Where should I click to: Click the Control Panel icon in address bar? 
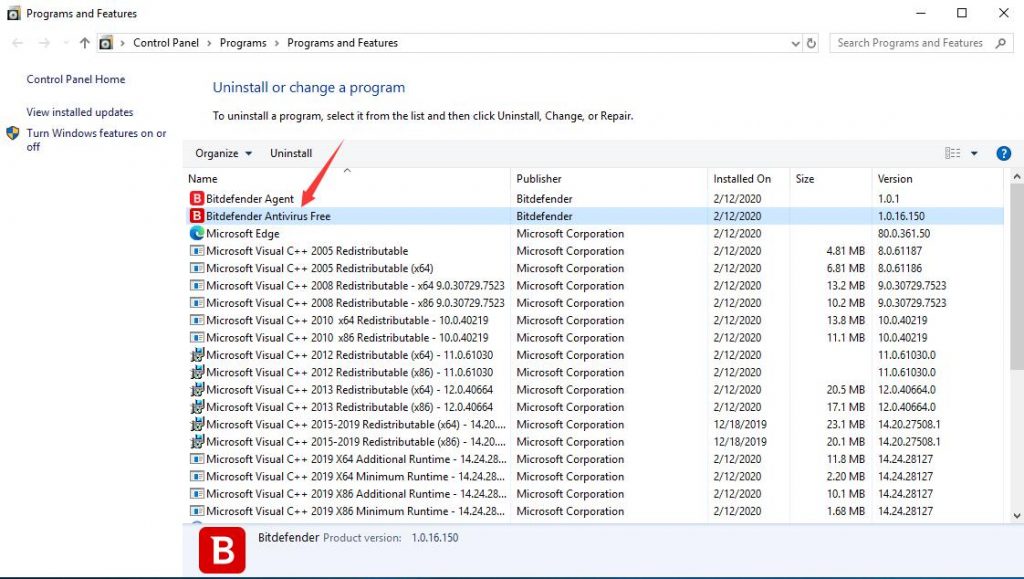point(106,43)
